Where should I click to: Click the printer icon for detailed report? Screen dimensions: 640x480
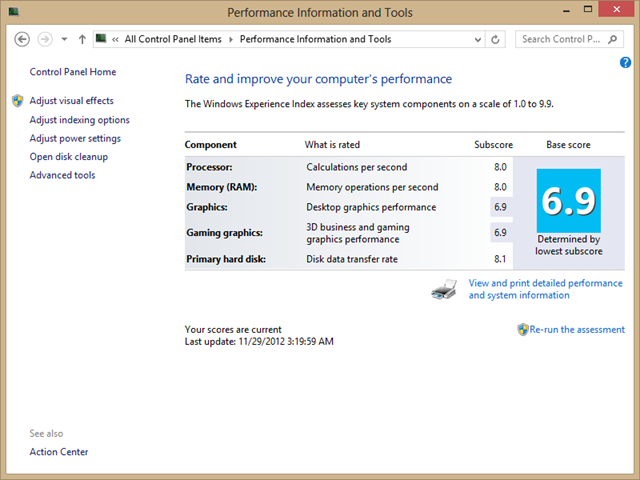coord(444,291)
